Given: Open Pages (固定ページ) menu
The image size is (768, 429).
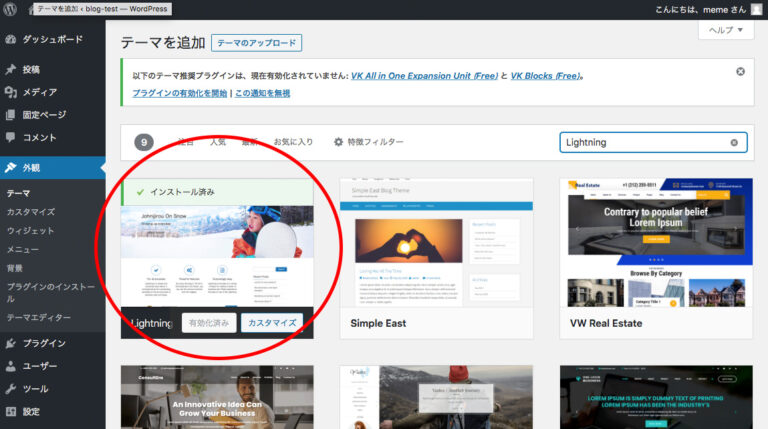Looking at the screenshot, I should point(52,115).
